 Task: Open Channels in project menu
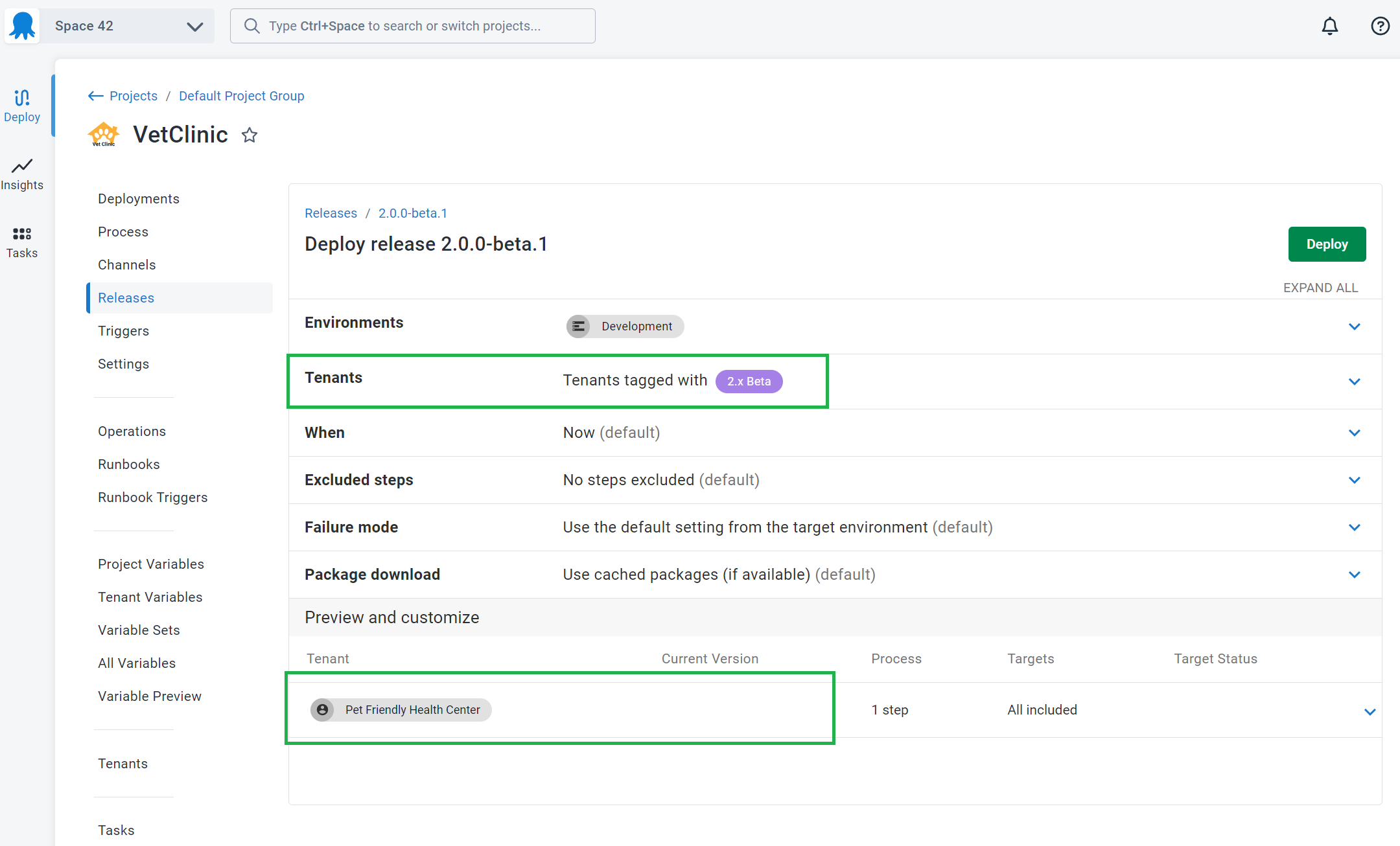pyautogui.click(x=127, y=265)
